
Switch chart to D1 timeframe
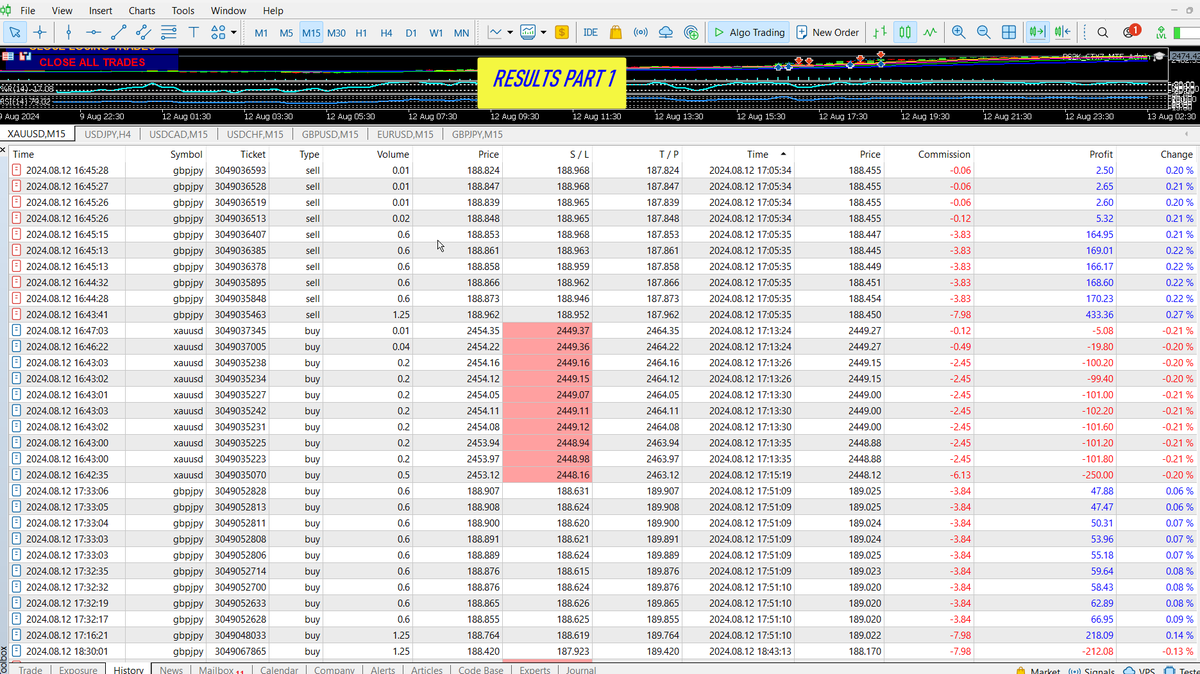tap(411, 33)
